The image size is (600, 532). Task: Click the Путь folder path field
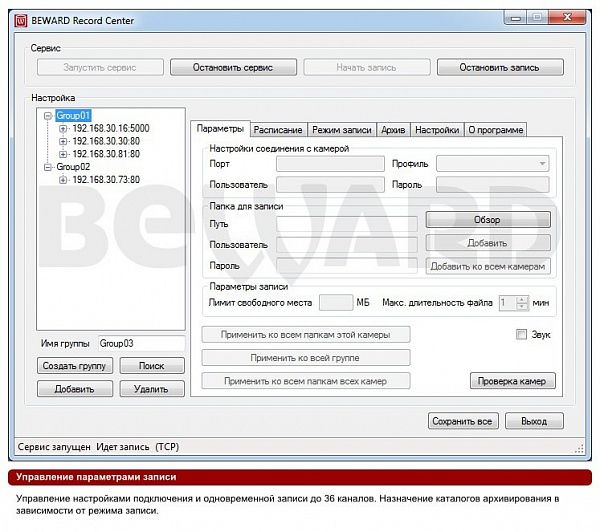click(347, 224)
